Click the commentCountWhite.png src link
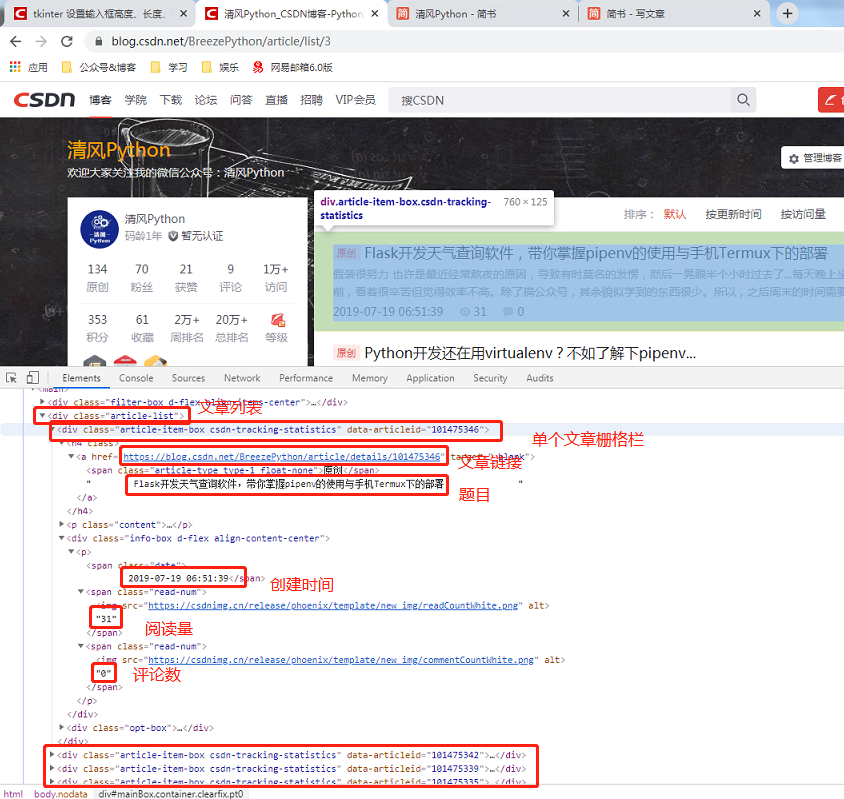 tap(341, 660)
